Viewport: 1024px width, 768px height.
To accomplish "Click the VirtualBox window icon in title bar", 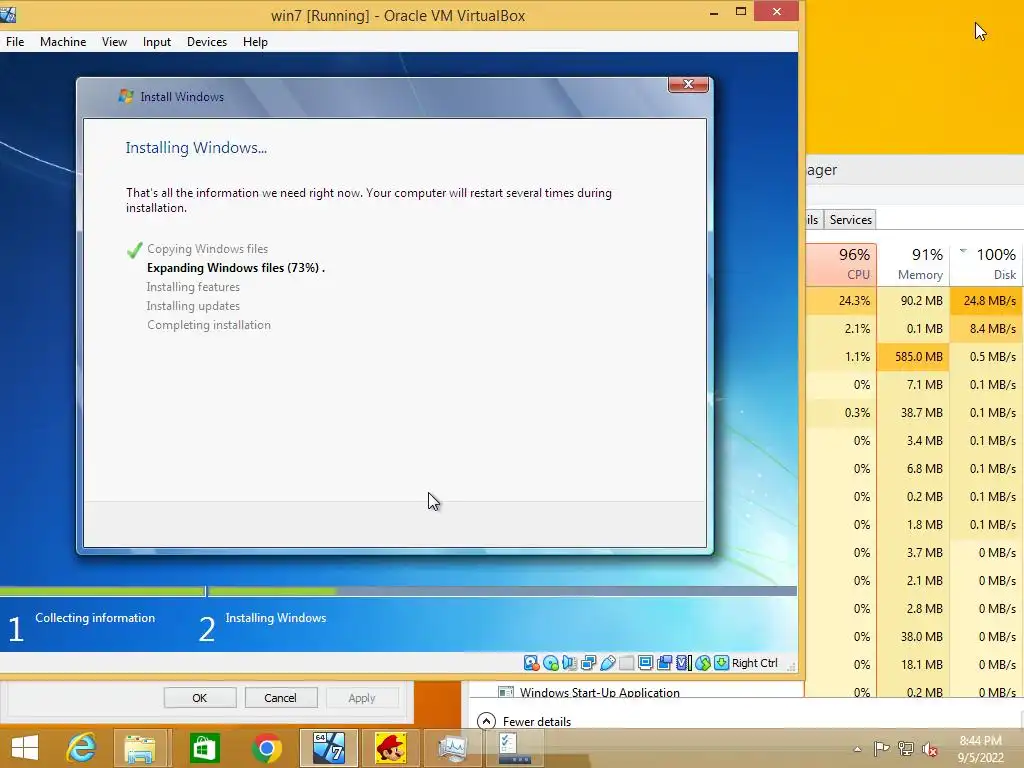I will 8,14.
